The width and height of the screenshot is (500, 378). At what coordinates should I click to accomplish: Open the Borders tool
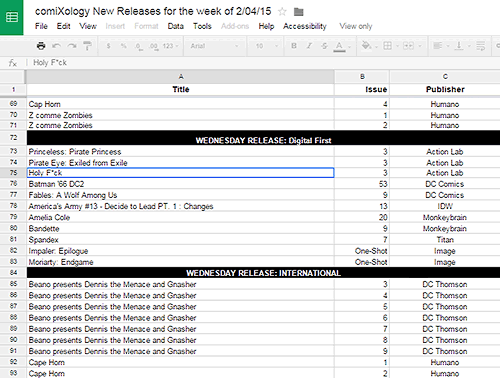[x=387, y=46]
